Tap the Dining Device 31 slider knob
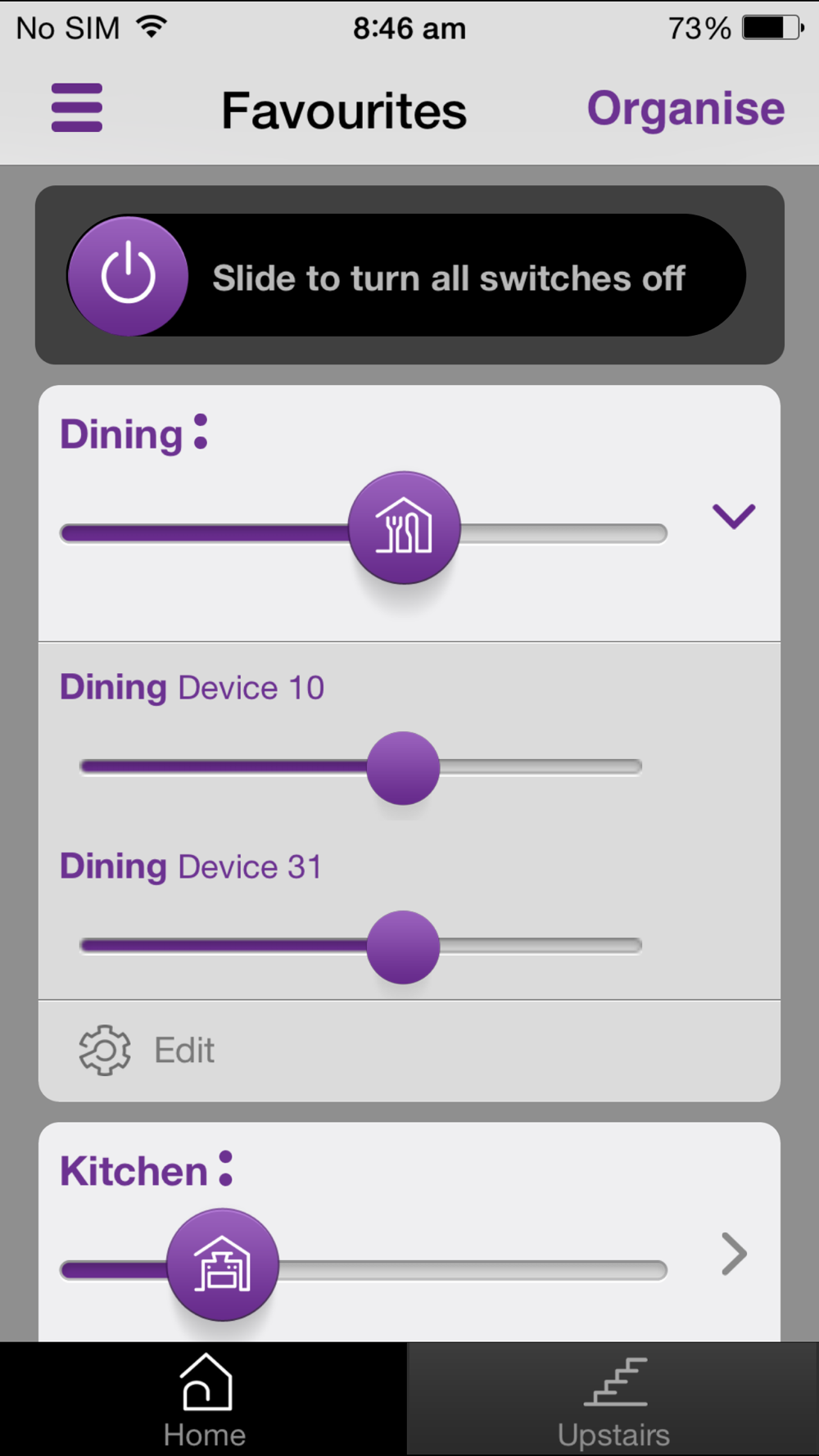This screenshot has height=1456, width=819. pos(403,947)
